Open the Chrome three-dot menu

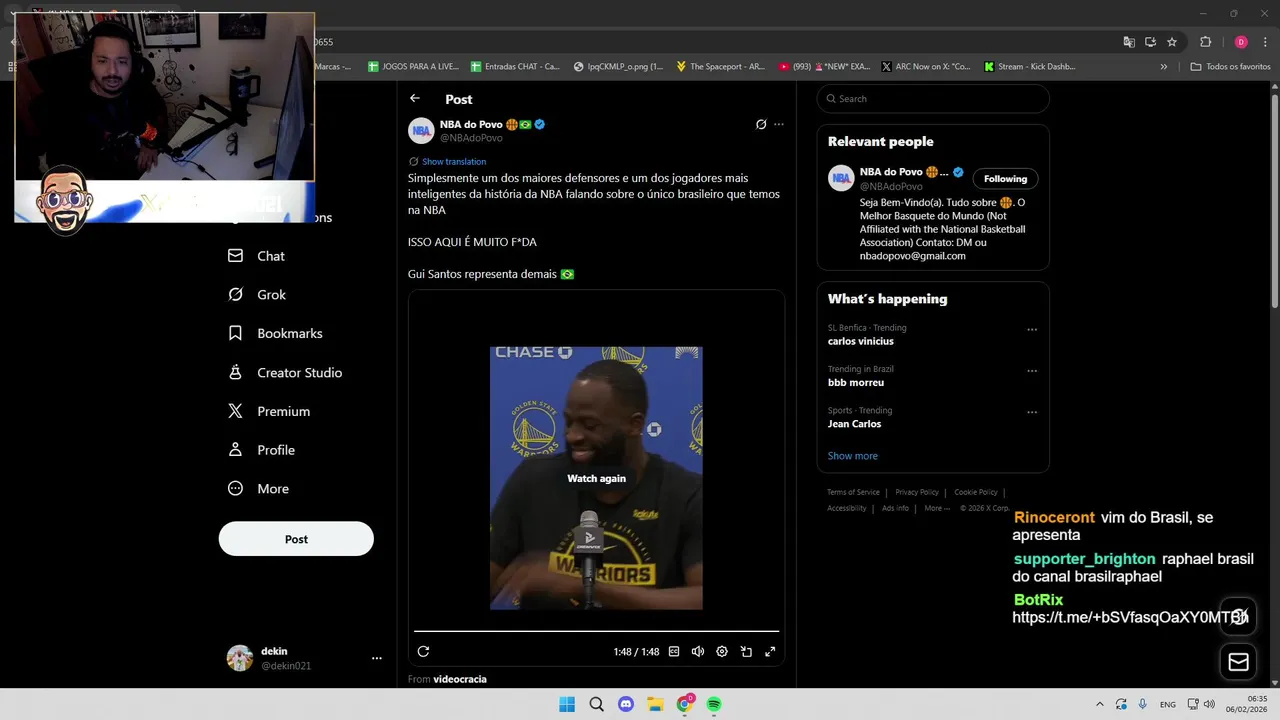(1263, 42)
